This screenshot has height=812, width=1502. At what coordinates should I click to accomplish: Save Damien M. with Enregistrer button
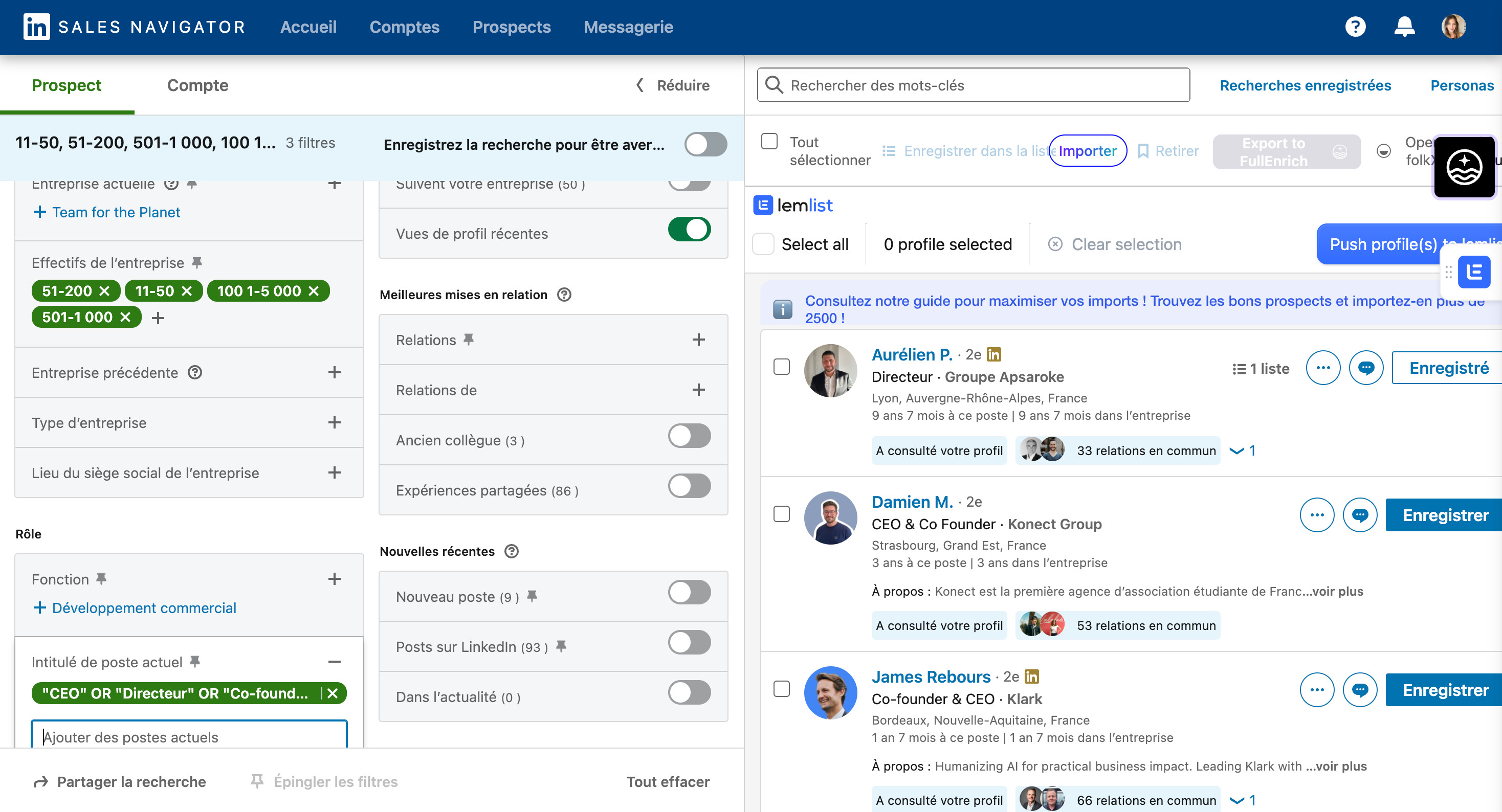point(1444,515)
